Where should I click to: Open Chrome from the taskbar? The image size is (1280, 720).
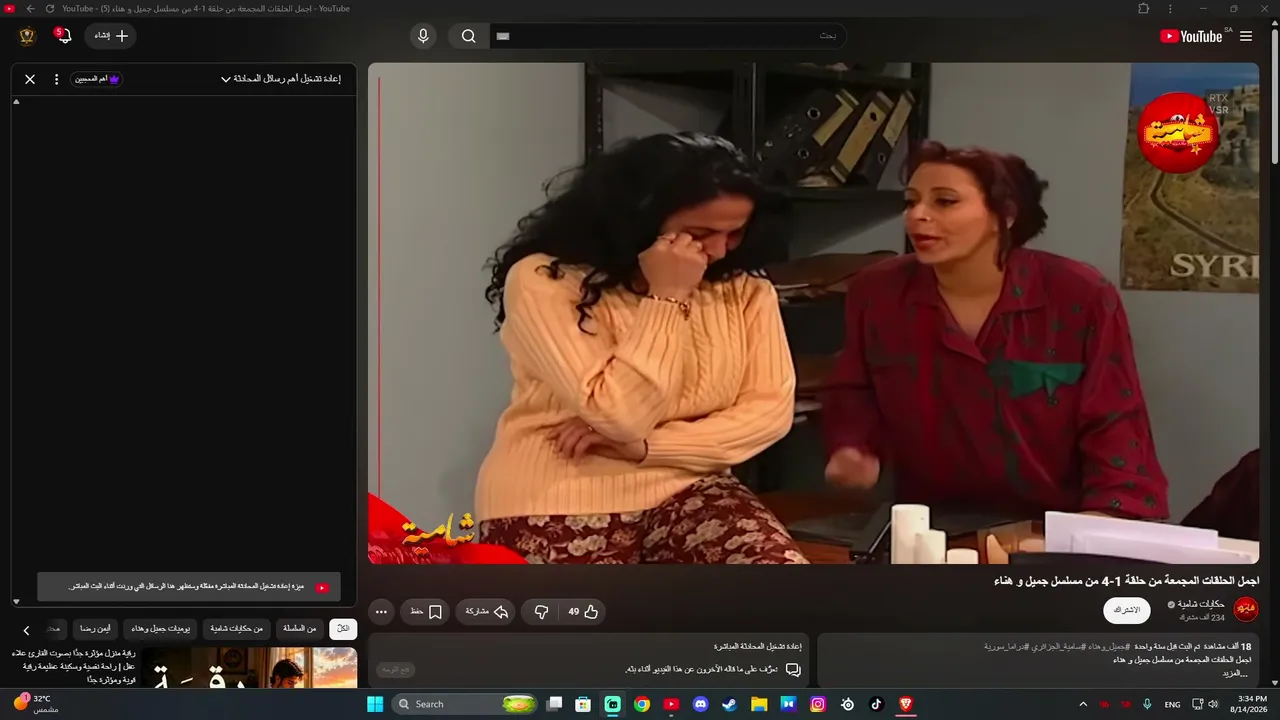pyautogui.click(x=642, y=704)
